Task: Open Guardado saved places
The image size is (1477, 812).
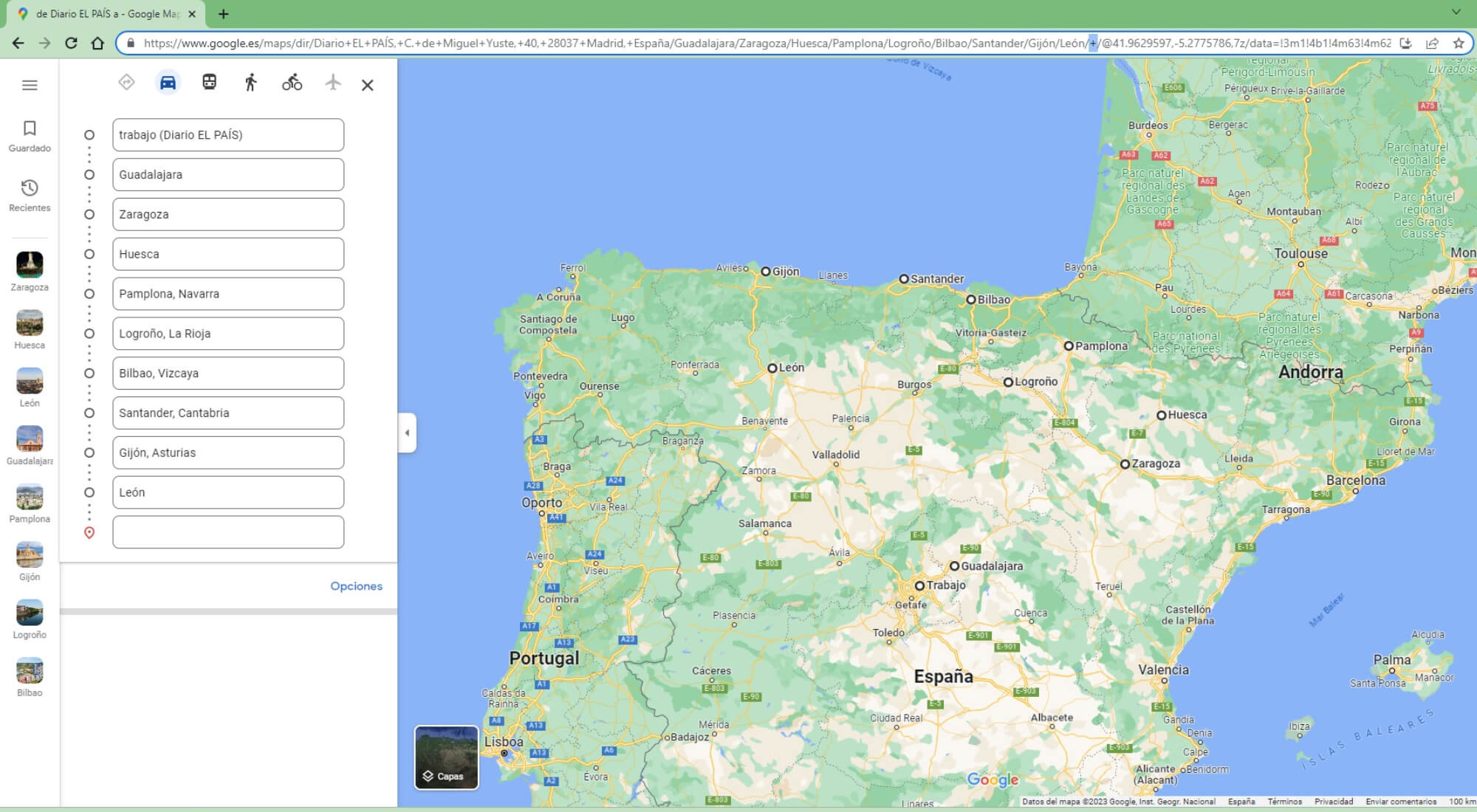Action: coord(30,136)
